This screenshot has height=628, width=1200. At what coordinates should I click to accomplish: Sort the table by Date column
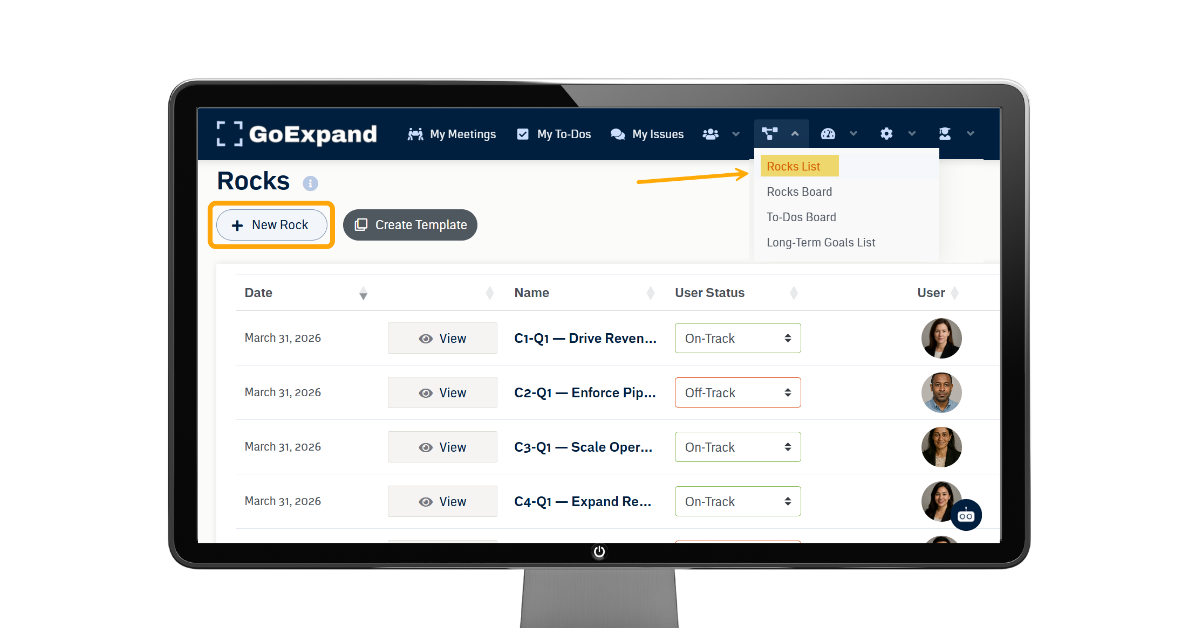tap(259, 293)
